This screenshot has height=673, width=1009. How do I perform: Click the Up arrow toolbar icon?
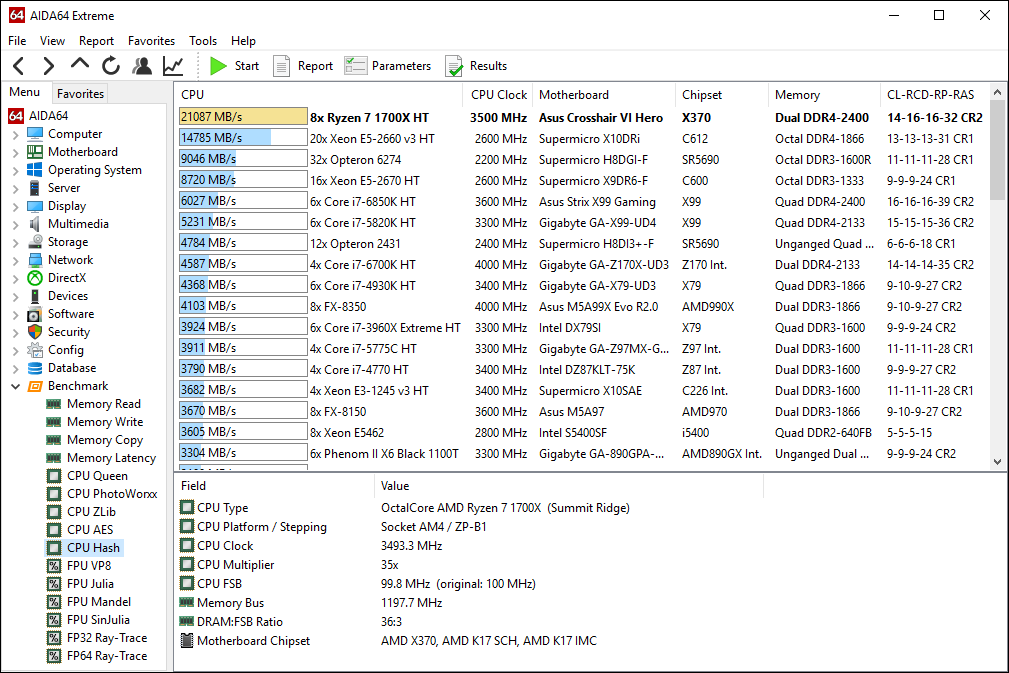pyautogui.click(x=80, y=66)
